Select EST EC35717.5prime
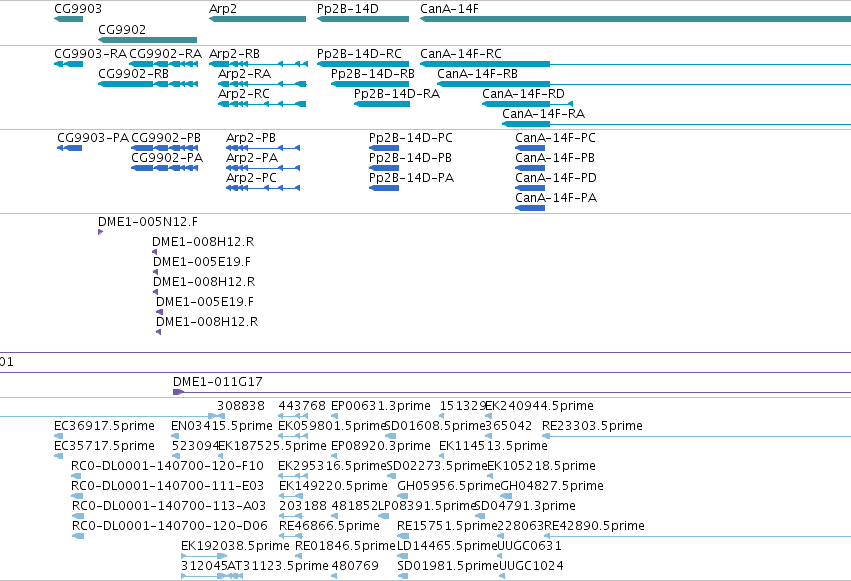851x581 pixels. point(59,456)
